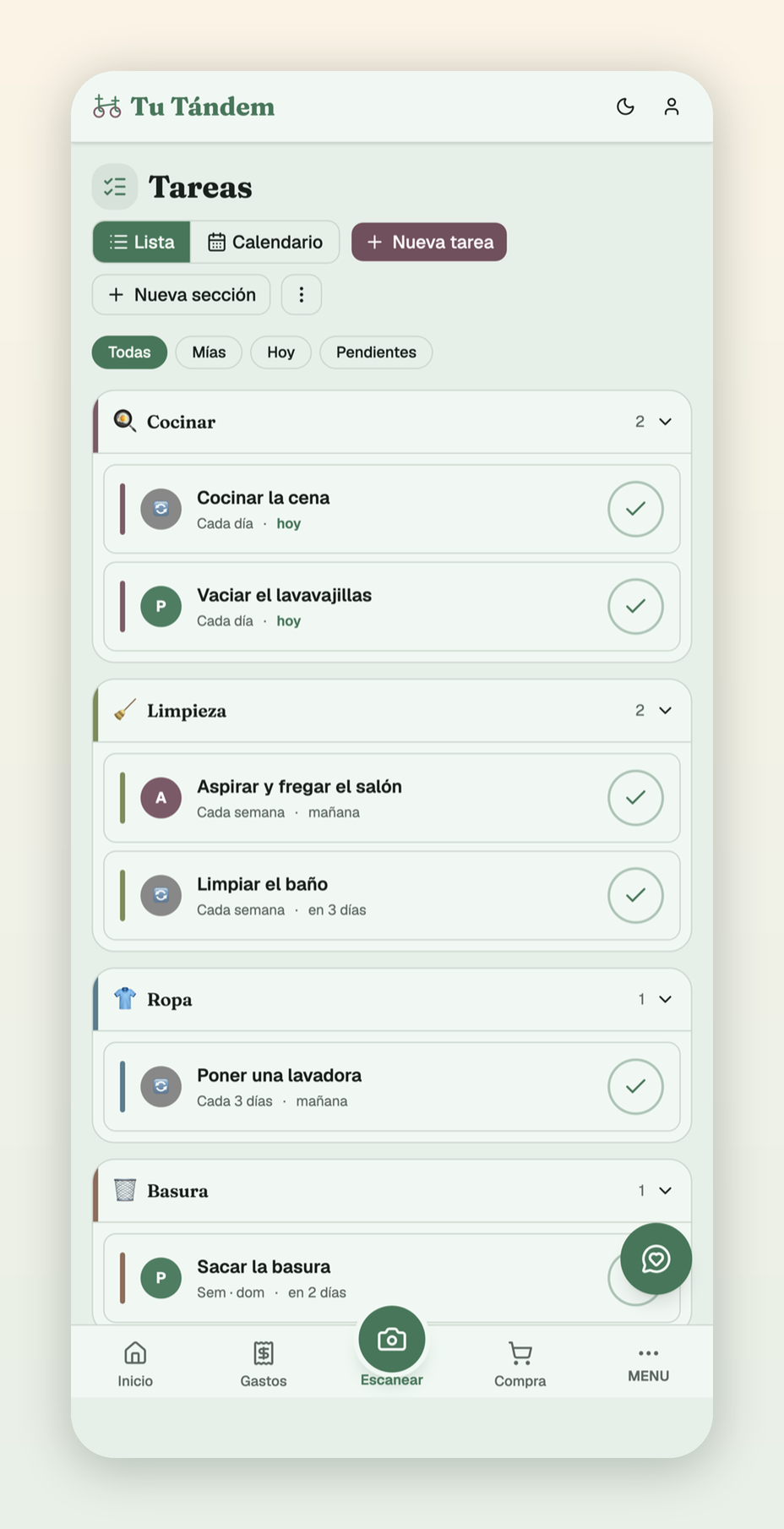
Task: Go to Inicio home icon
Action: point(135,1363)
